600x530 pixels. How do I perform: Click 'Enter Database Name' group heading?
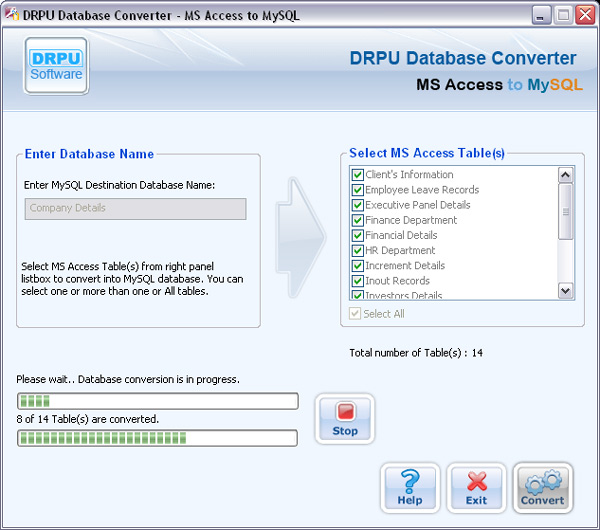89,154
